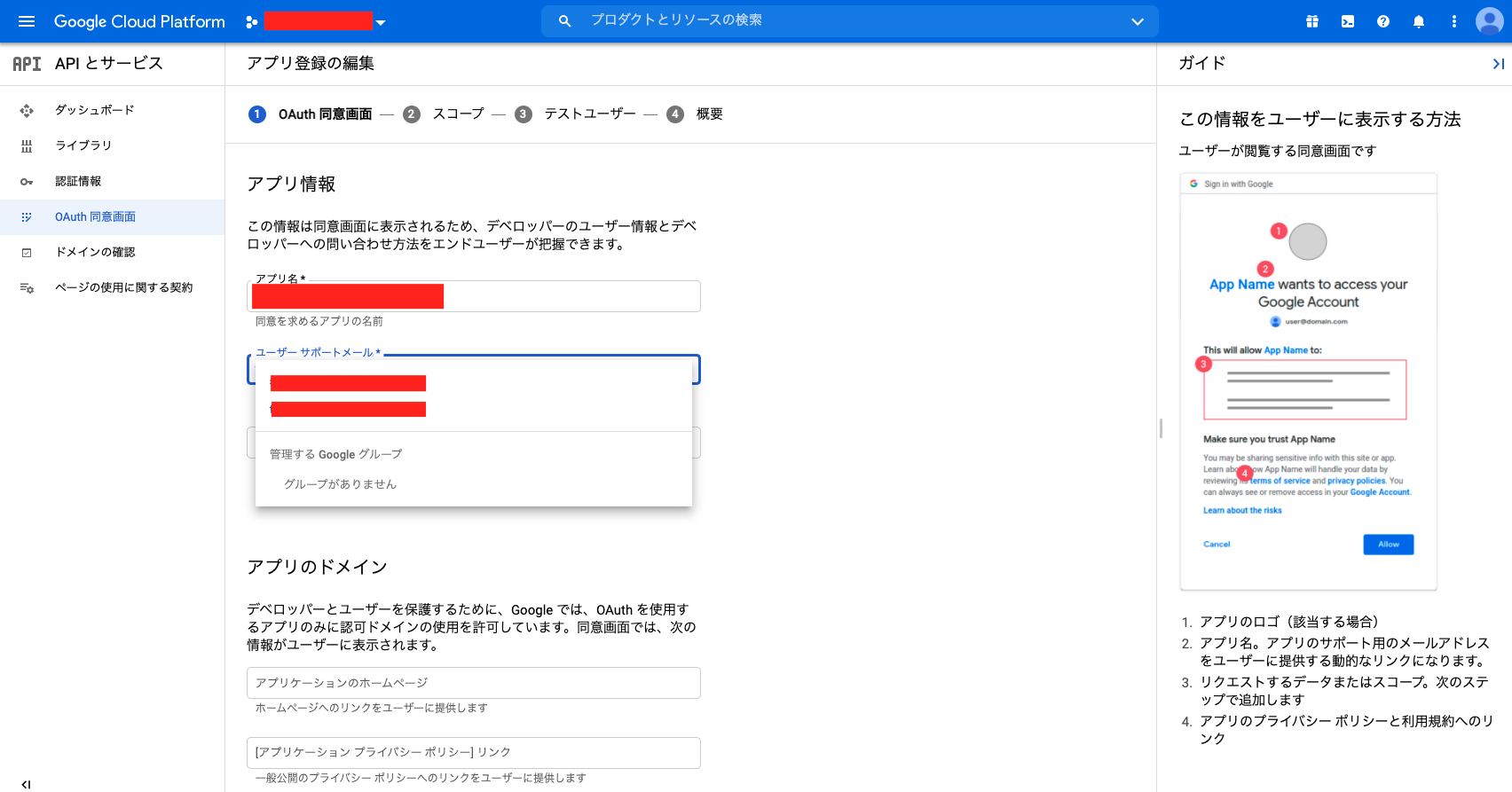Click the search magnifier icon
The height and width of the screenshot is (792, 1512).
pyautogui.click(x=564, y=20)
